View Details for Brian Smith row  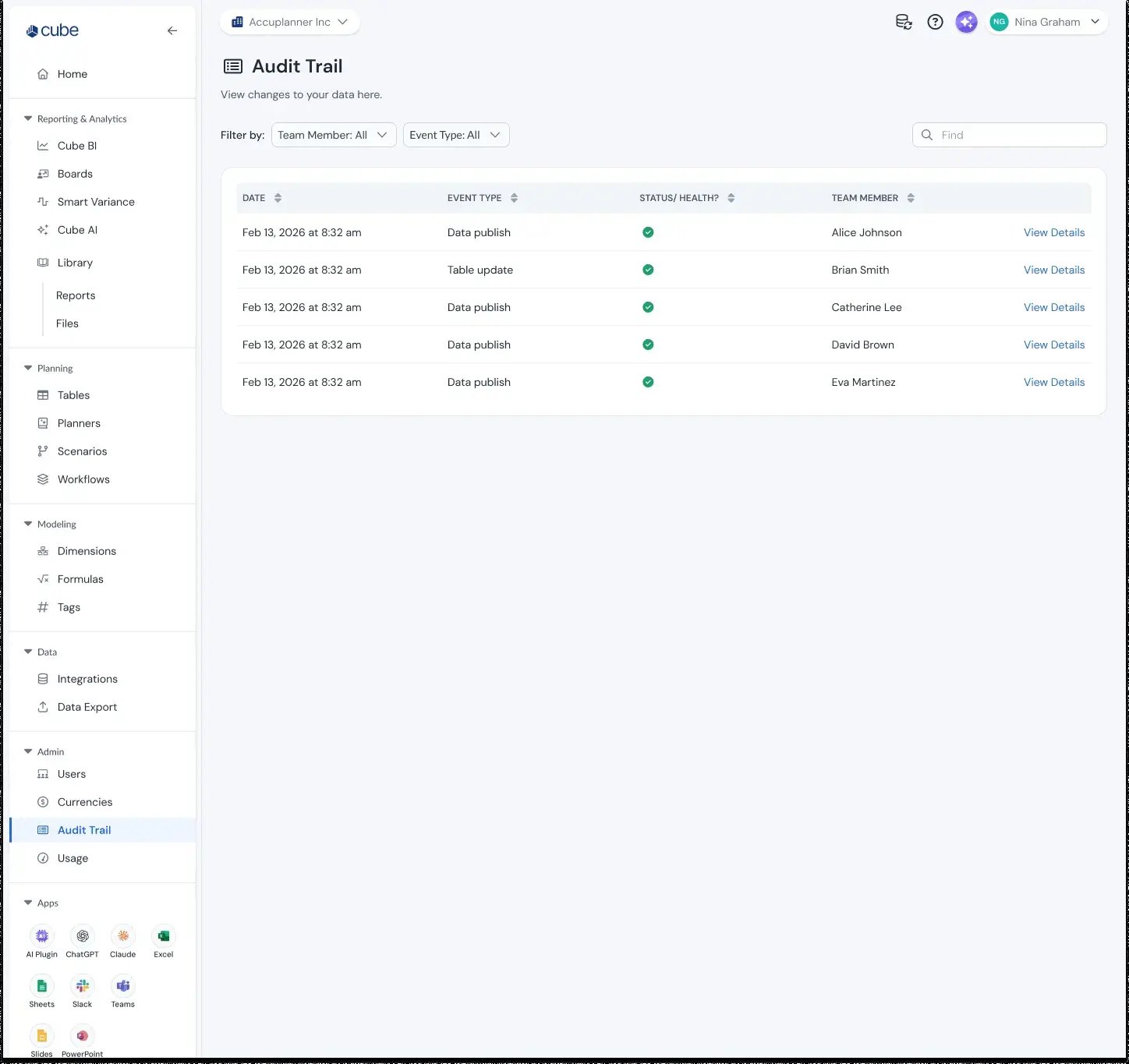[1054, 270]
